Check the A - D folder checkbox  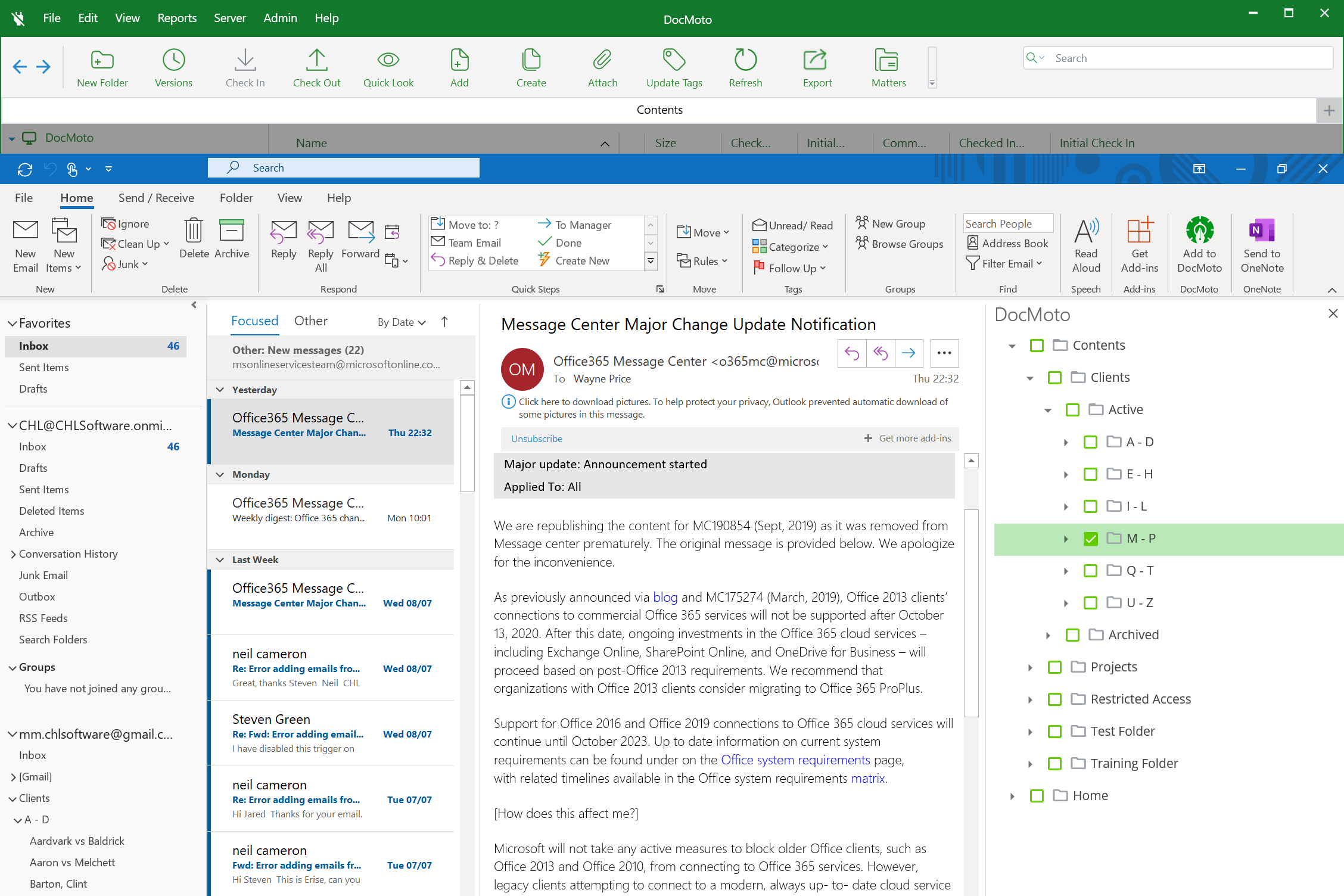1090,442
